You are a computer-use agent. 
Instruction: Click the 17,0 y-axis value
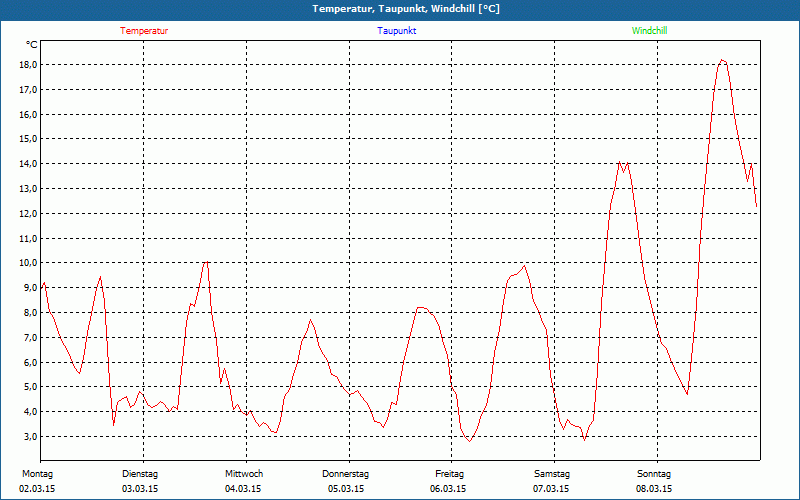(x=28, y=90)
